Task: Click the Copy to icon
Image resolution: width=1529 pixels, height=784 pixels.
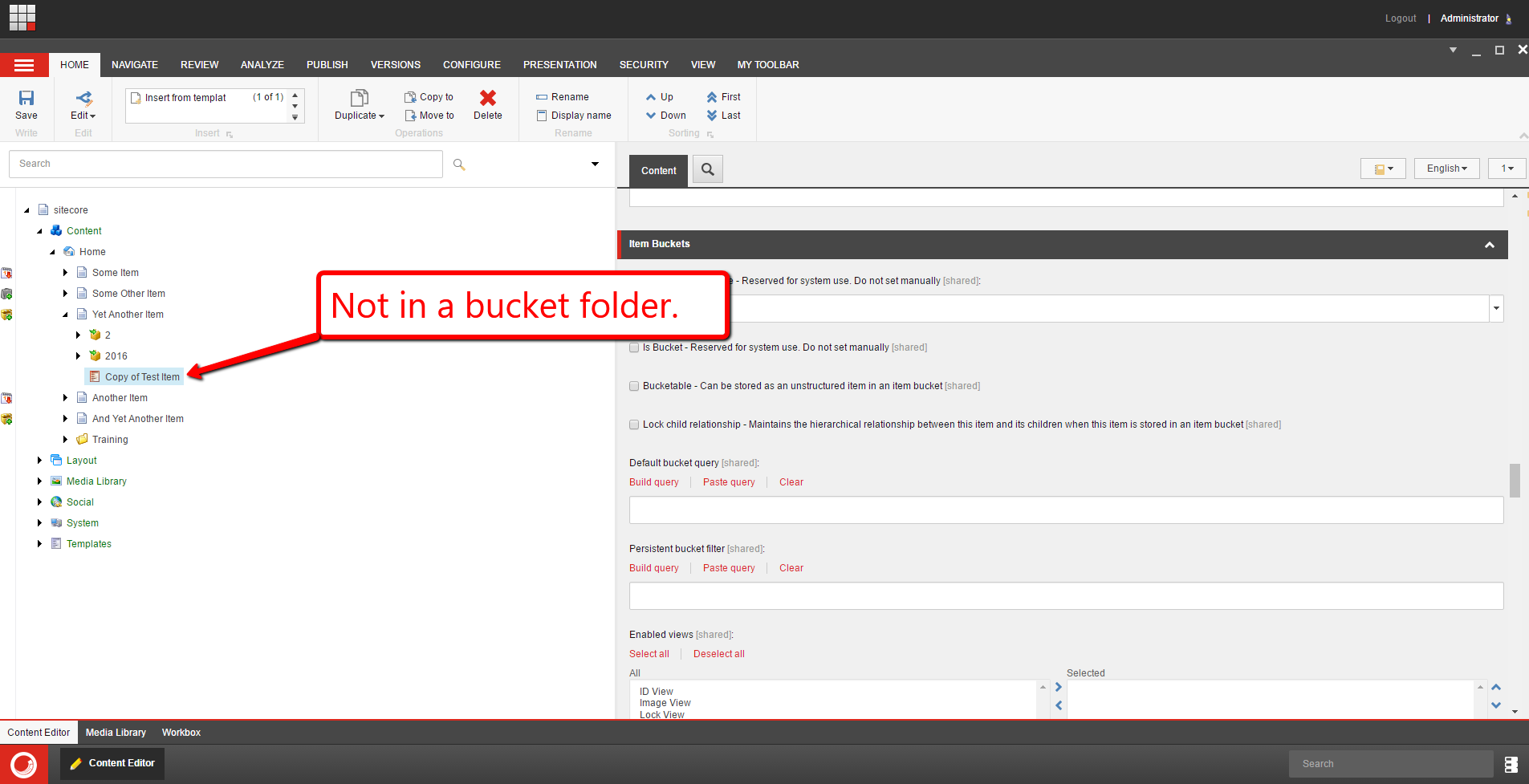Action: (410, 97)
